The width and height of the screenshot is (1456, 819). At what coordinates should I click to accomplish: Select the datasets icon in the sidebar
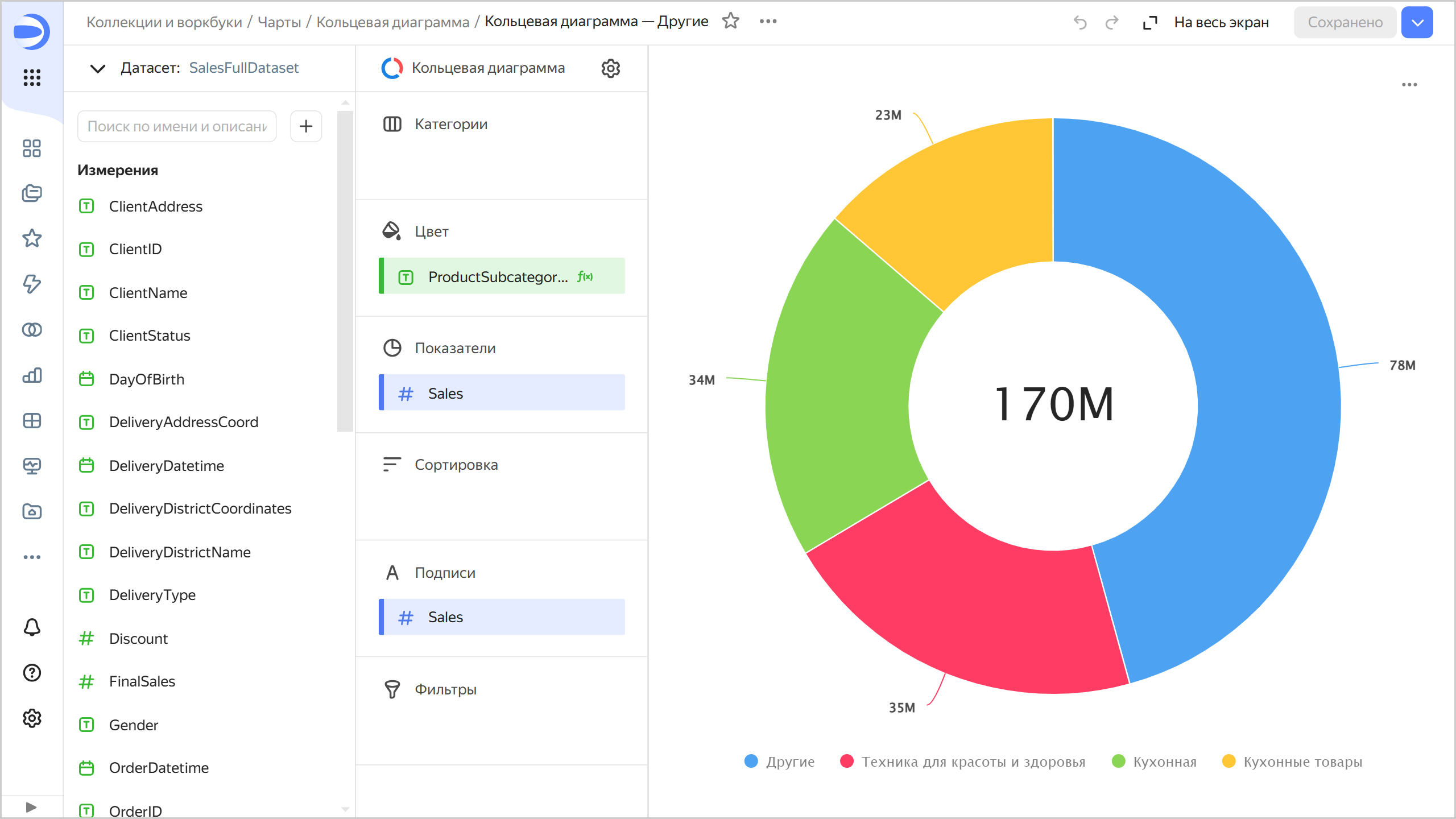coord(32,329)
